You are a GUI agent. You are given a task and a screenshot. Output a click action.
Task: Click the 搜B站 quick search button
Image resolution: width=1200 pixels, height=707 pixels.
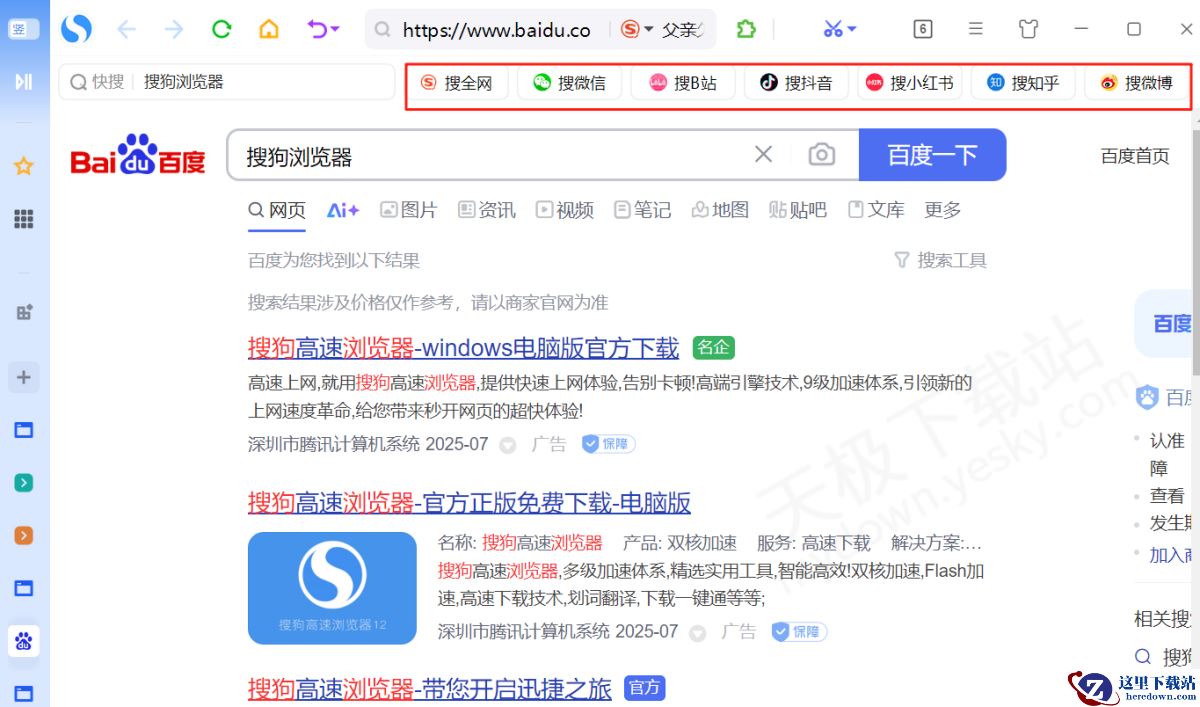point(682,83)
